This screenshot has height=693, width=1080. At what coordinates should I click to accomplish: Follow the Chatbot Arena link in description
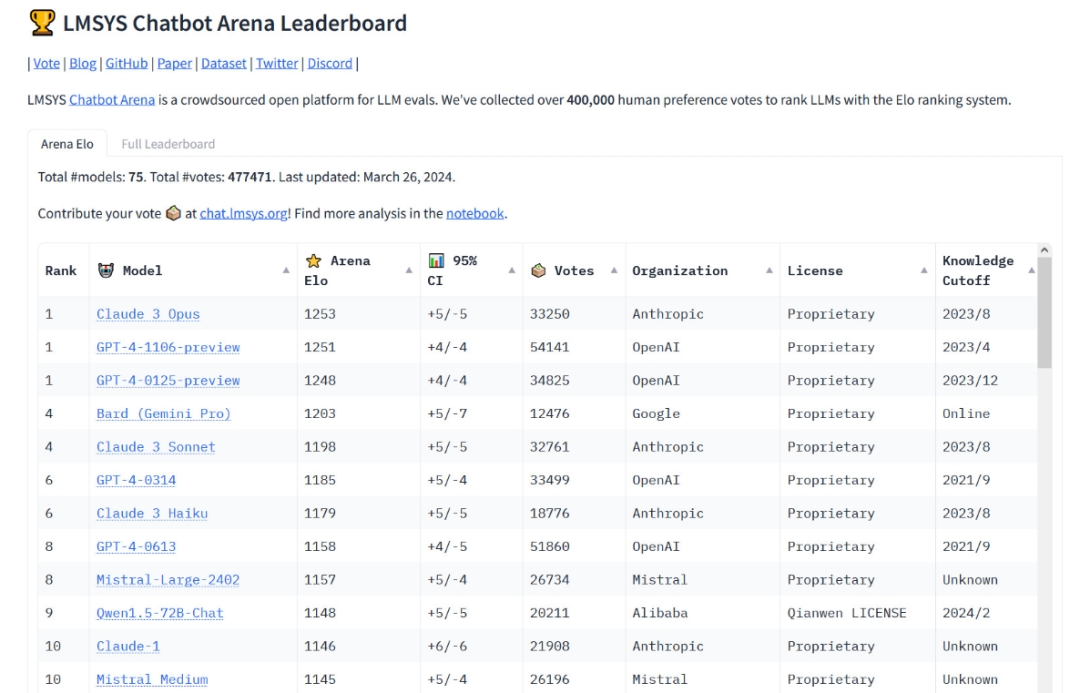click(112, 100)
